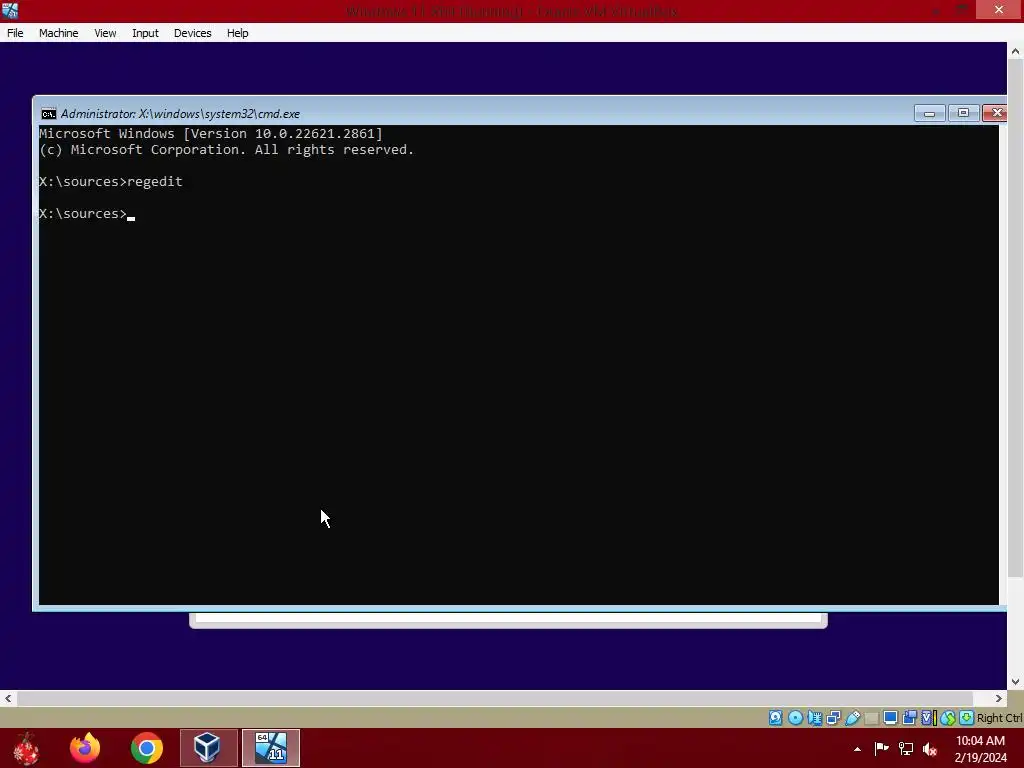This screenshot has width=1024, height=768.
Task: Close the VirtualBox VM window
Action: click(x=999, y=9)
